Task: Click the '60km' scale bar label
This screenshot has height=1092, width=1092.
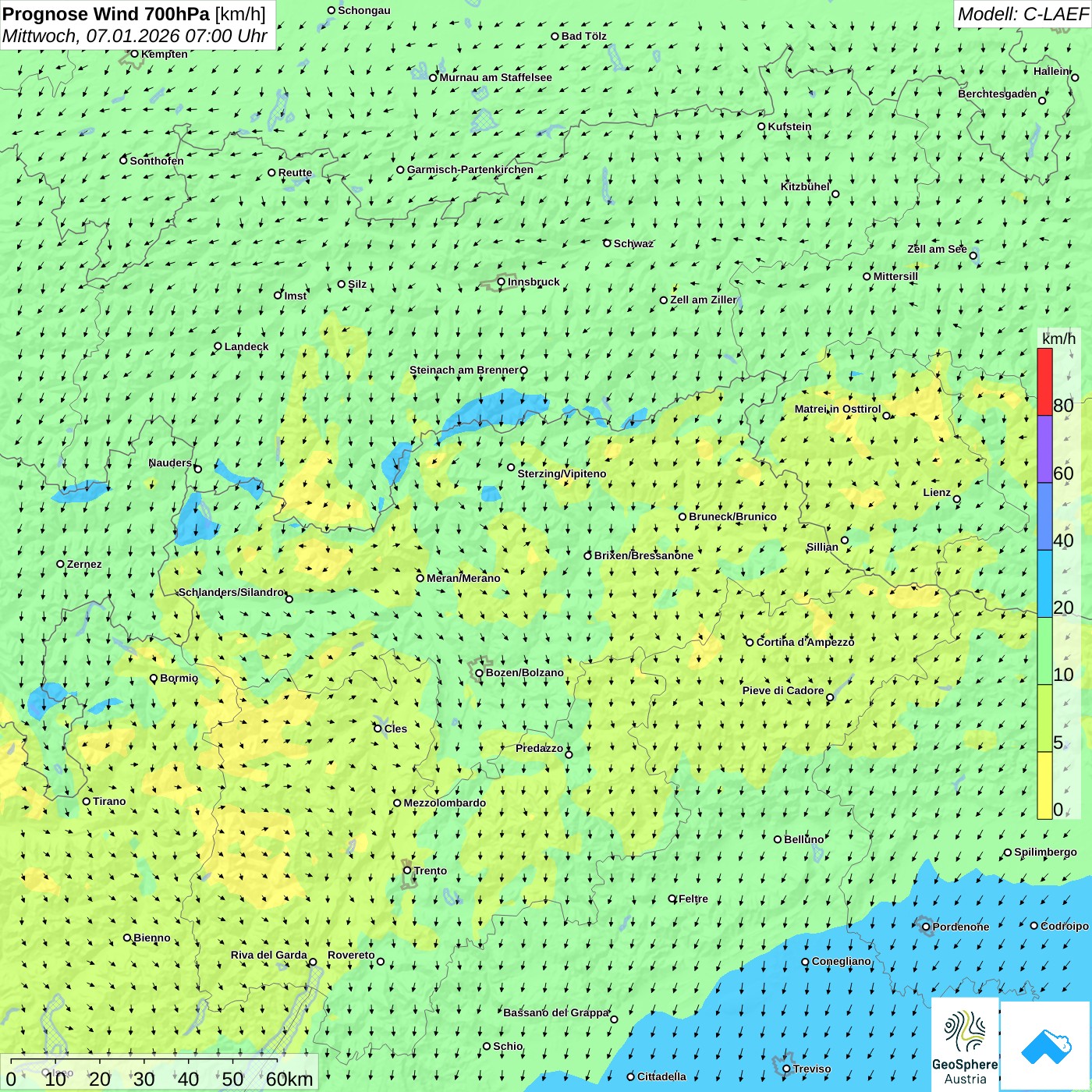Action: [x=289, y=1079]
